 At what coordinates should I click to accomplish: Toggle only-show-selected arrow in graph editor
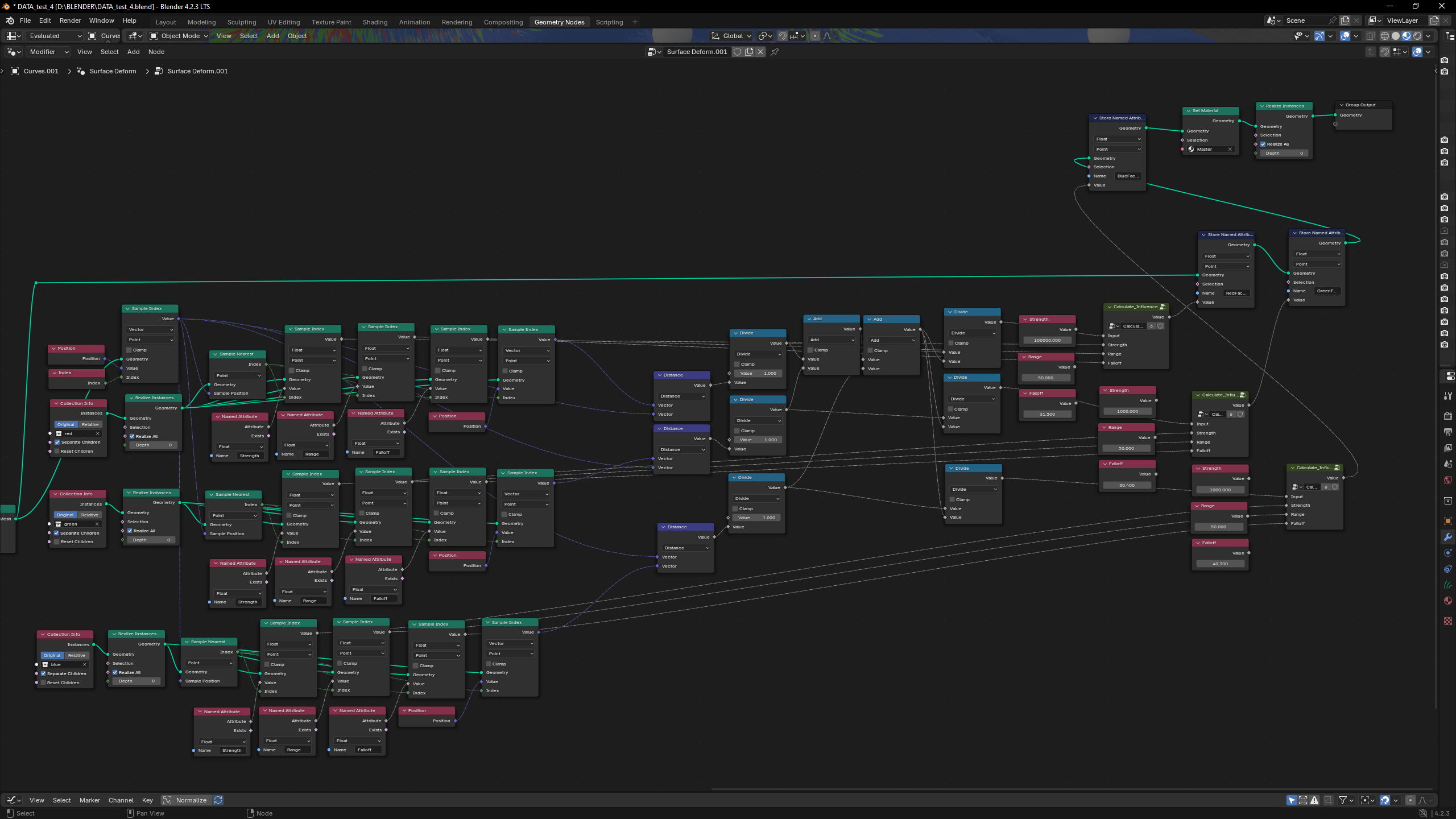pyautogui.click(x=1292, y=800)
